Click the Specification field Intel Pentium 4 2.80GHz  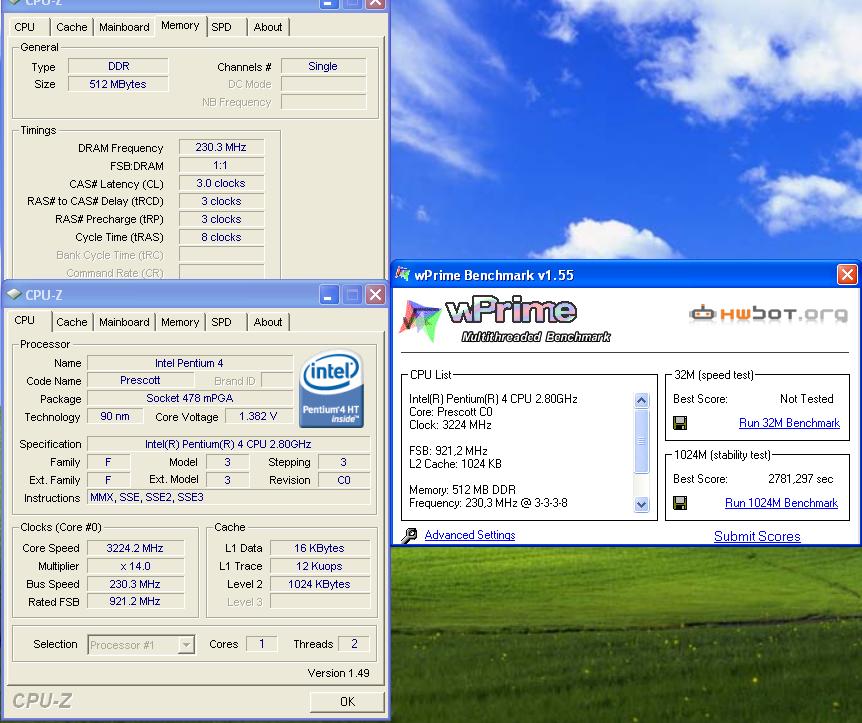229,444
